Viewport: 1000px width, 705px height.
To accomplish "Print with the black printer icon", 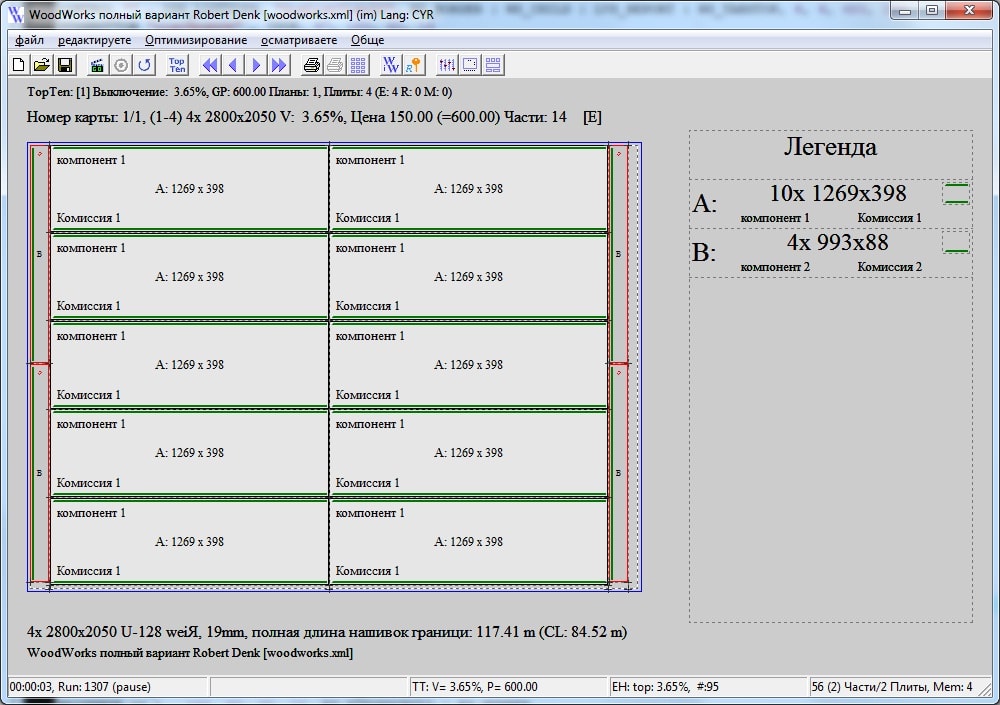I will pos(311,64).
